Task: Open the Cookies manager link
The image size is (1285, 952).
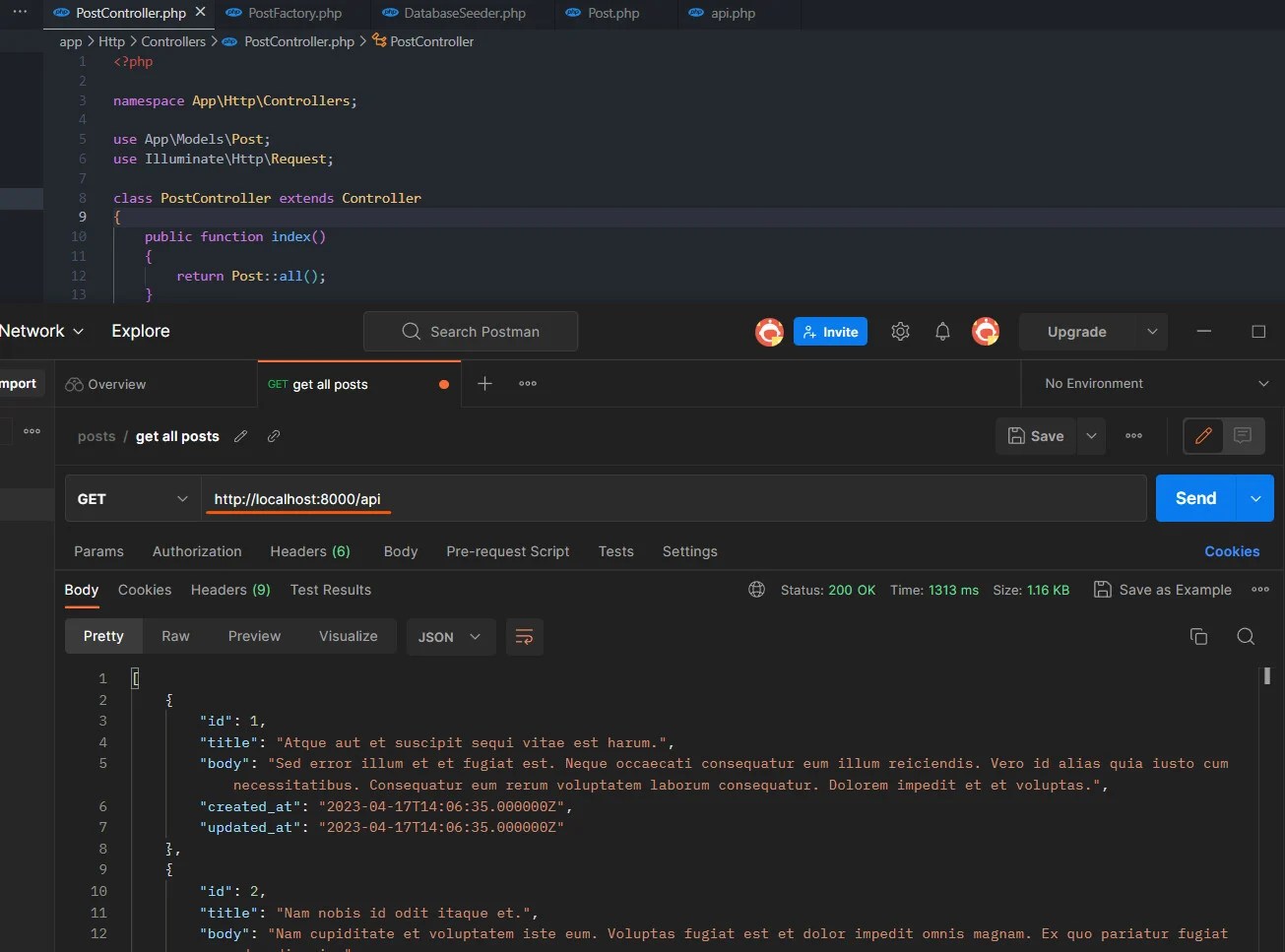Action: [1232, 551]
